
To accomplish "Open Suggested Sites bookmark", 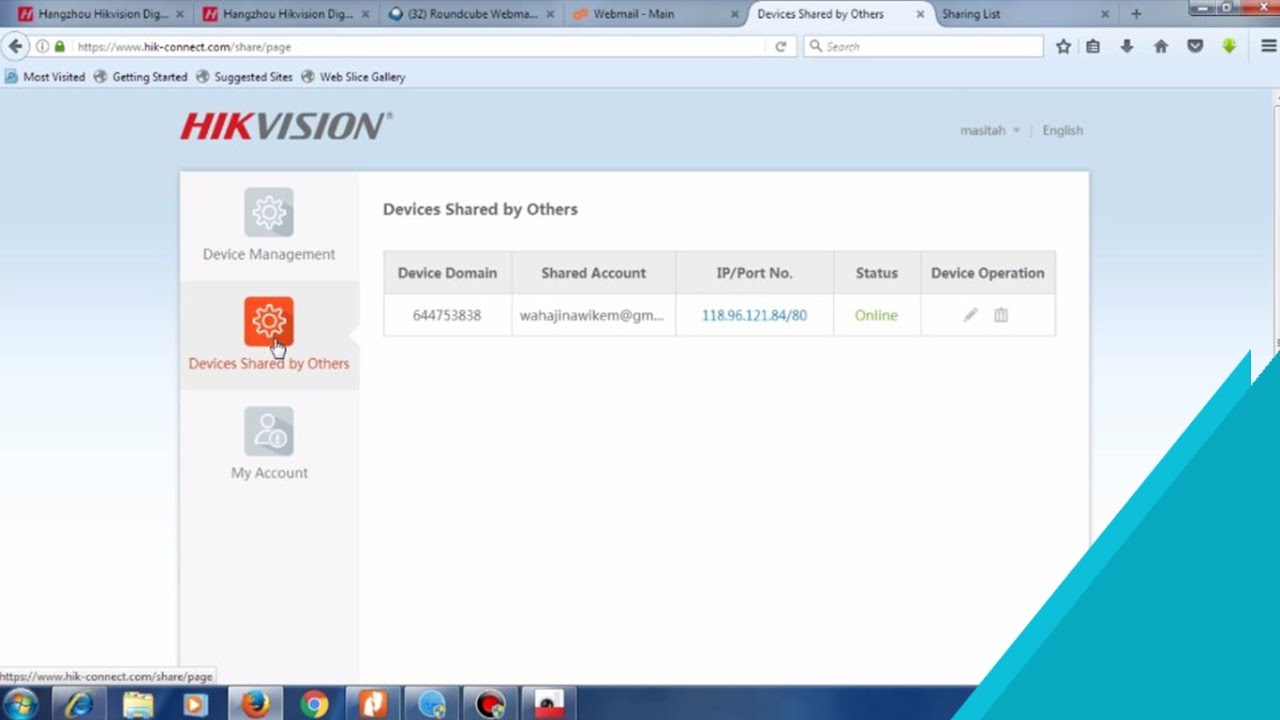I will pyautogui.click(x=244, y=76).
